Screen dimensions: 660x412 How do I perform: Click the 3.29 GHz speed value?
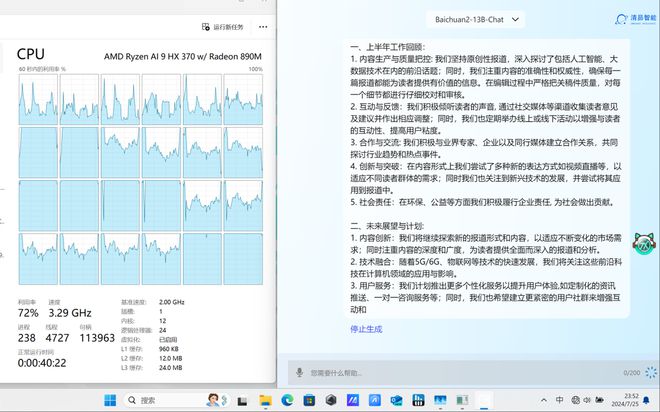point(70,313)
